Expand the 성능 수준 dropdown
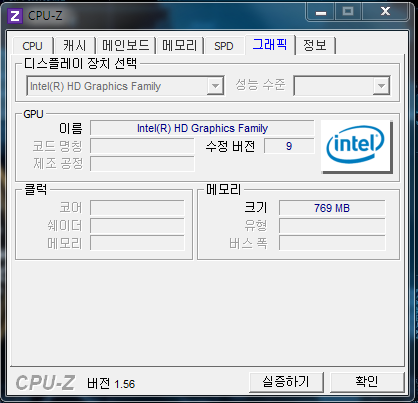 [x=342, y=86]
